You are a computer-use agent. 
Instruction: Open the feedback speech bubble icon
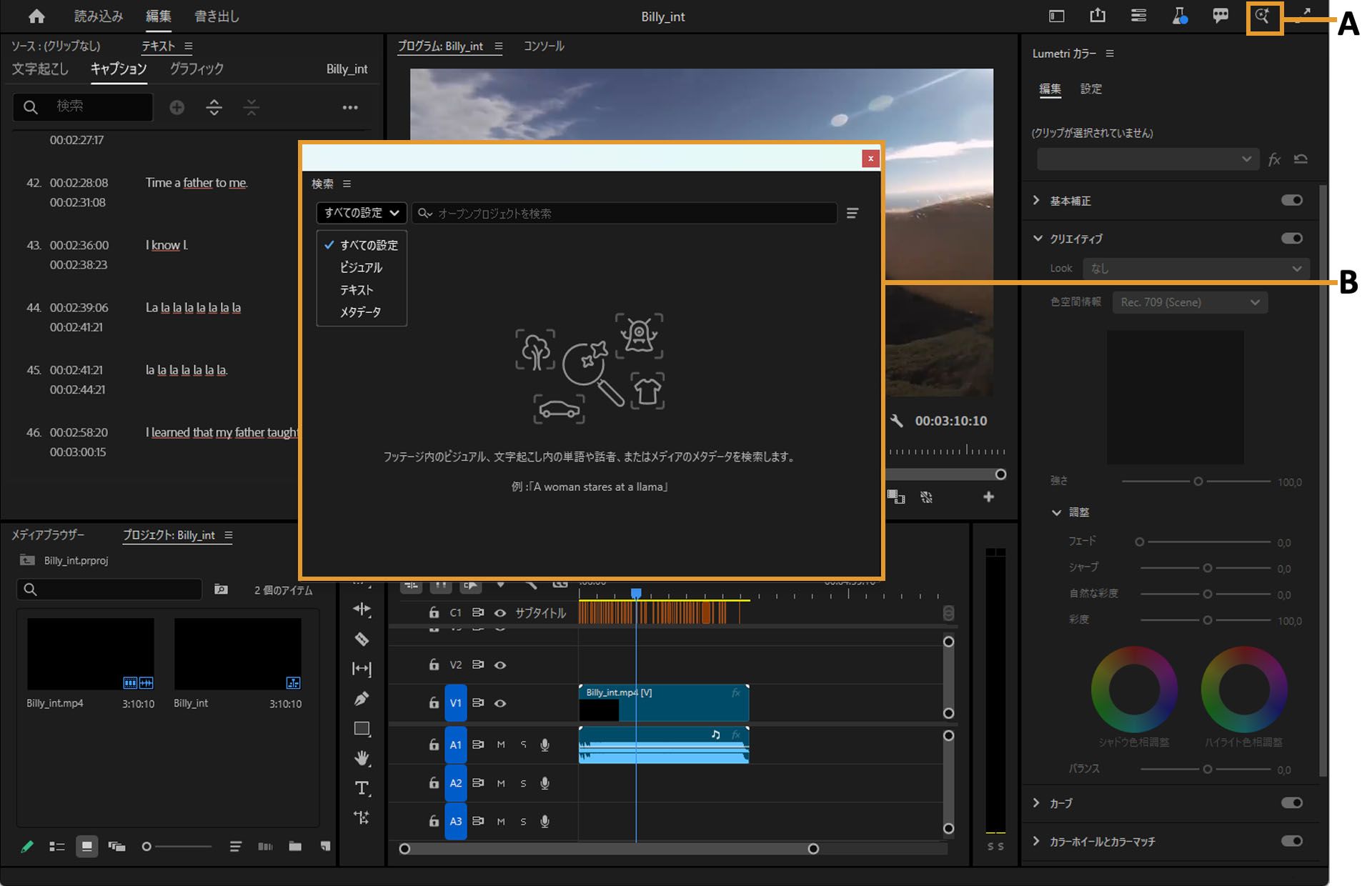point(1221,16)
